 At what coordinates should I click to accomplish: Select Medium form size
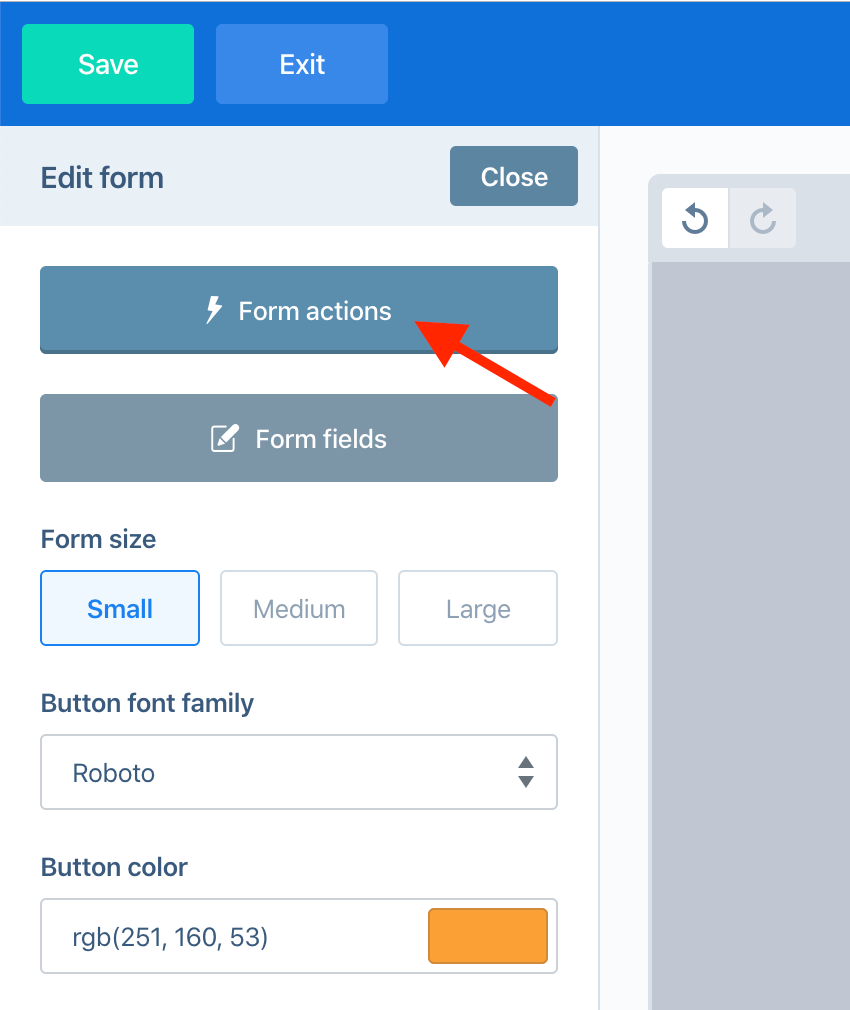[299, 608]
